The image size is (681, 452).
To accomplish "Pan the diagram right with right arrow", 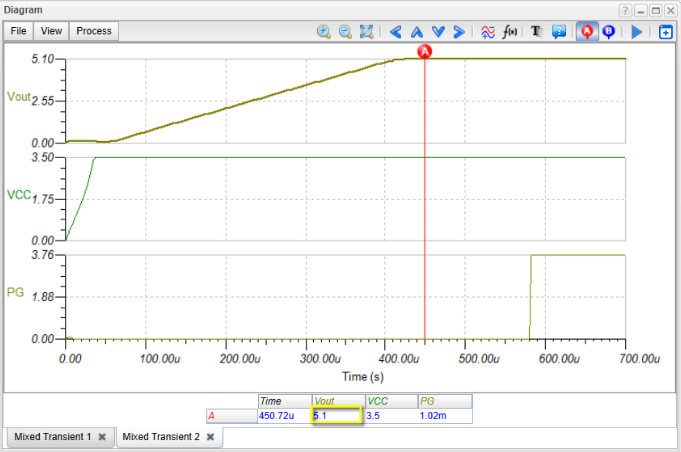I will (459, 32).
